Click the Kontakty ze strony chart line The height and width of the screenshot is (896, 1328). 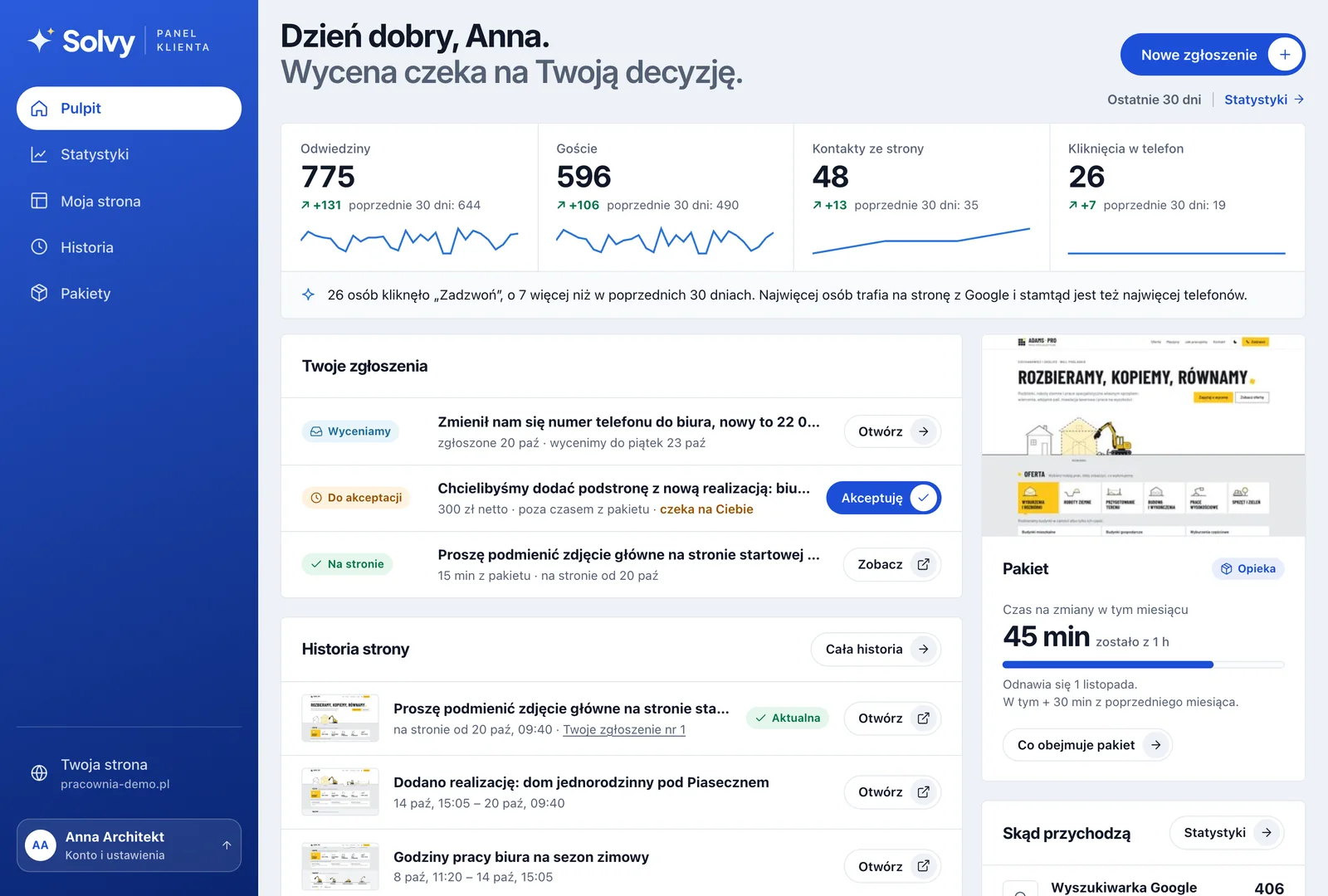pyautogui.click(x=920, y=241)
